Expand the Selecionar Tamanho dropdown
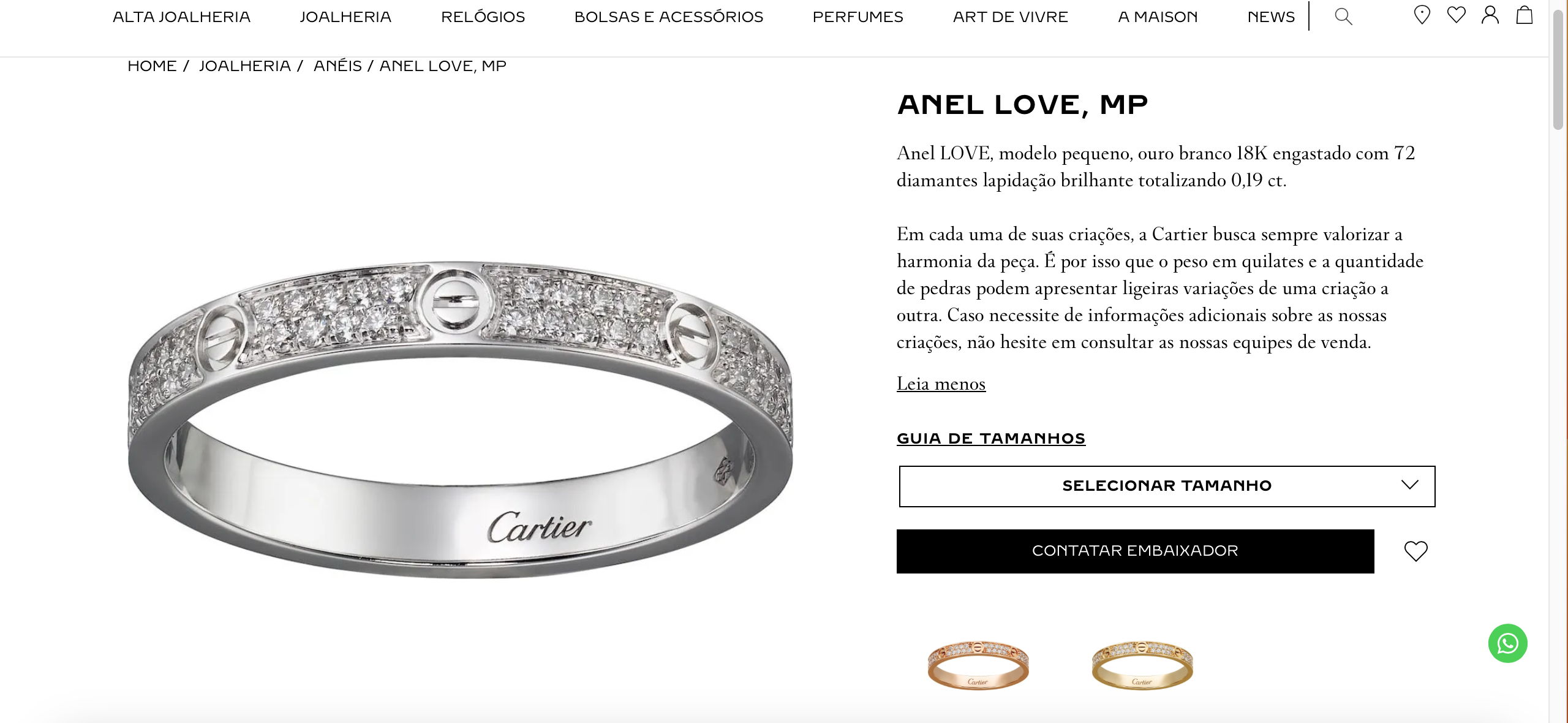 click(x=1167, y=486)
